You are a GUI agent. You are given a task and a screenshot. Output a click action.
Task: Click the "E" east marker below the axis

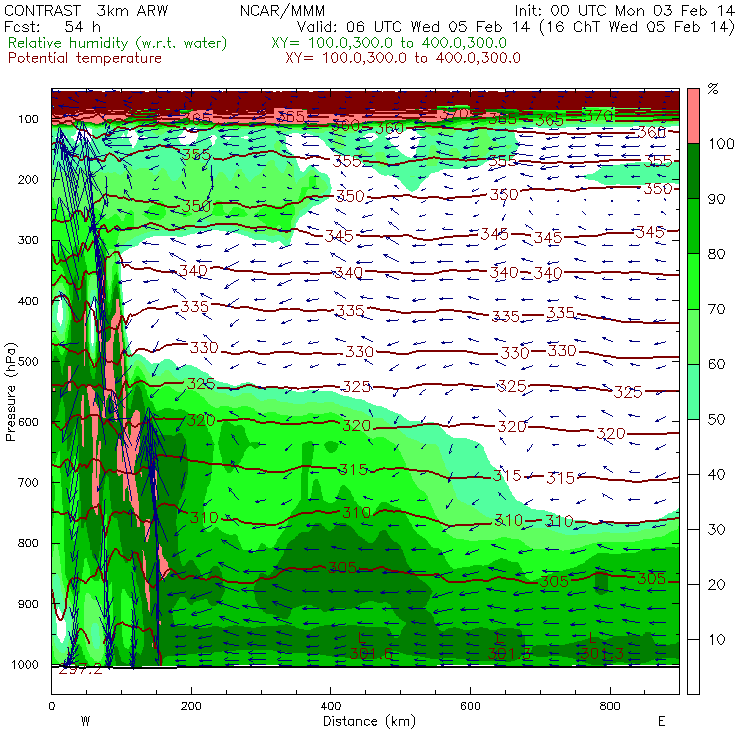tap(662, 722)
